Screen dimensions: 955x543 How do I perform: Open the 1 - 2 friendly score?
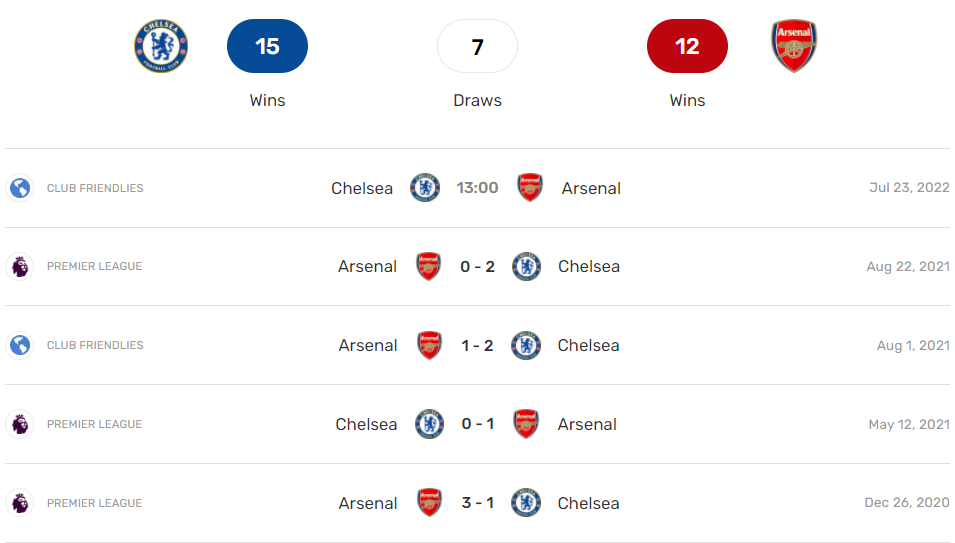point(477,345)
